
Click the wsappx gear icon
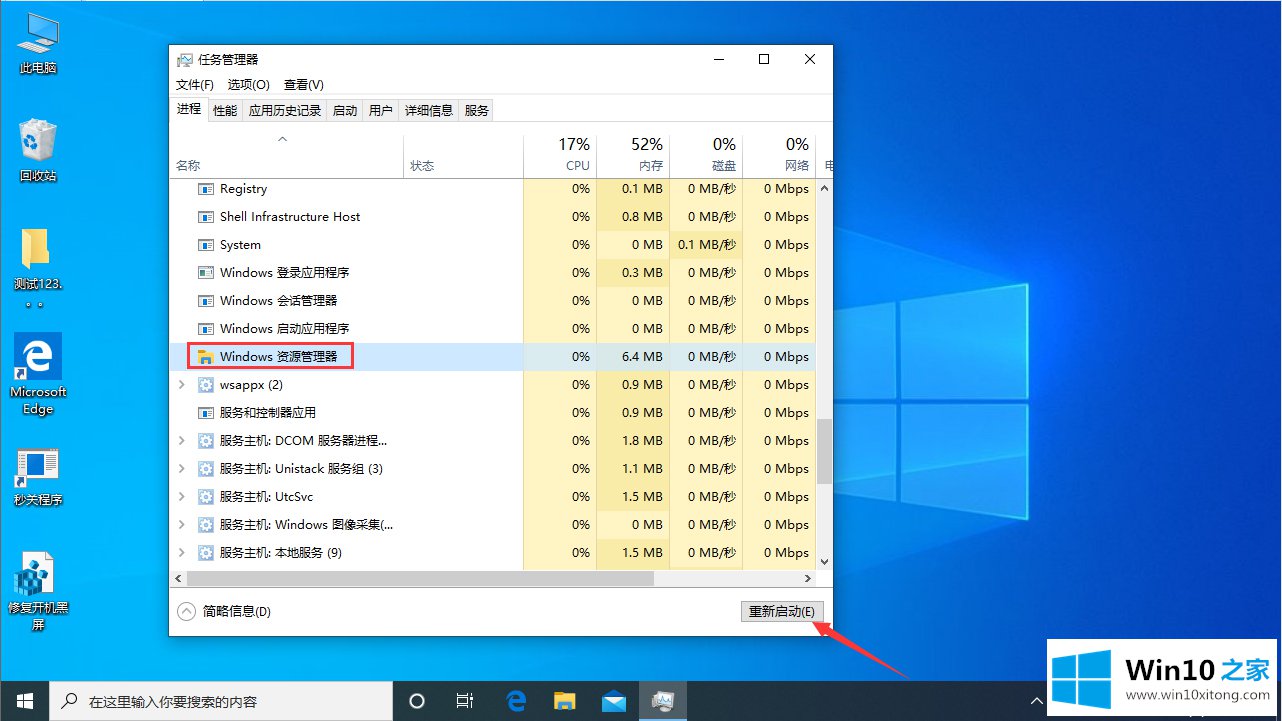coord(206,385)
